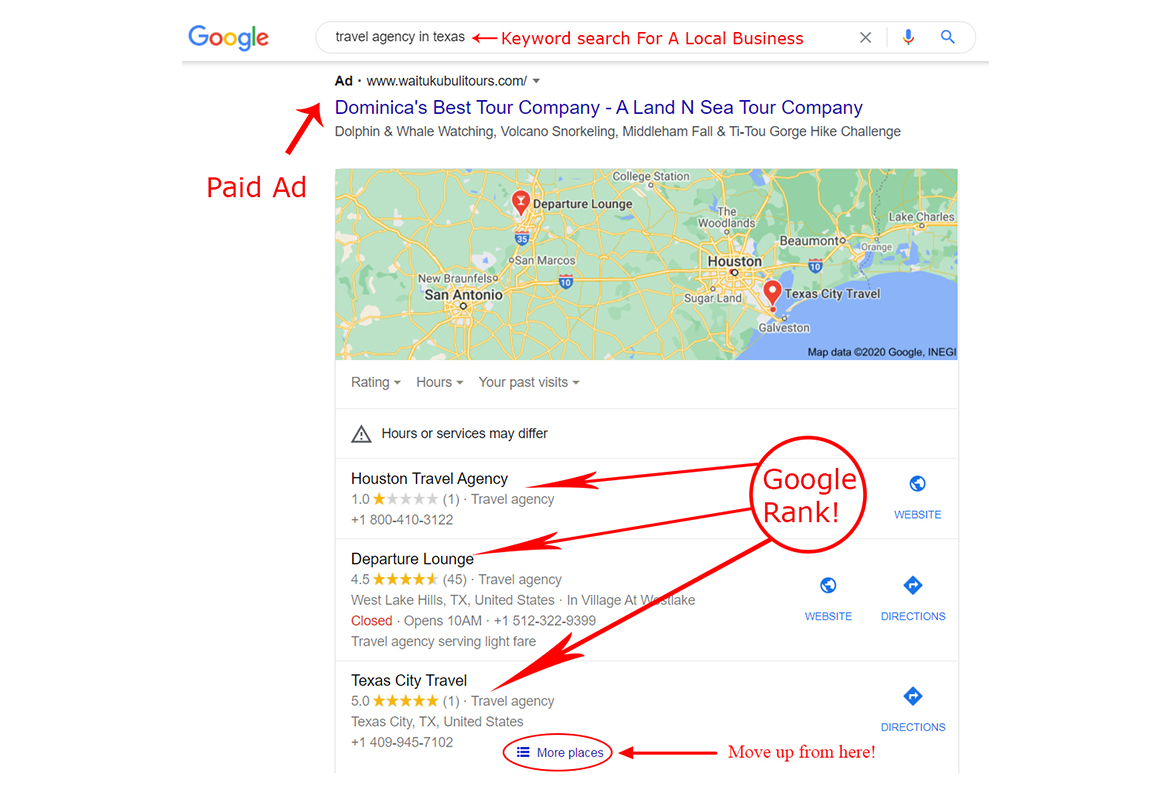Expand the Hours filter dropdown

(x=439, y=382)
